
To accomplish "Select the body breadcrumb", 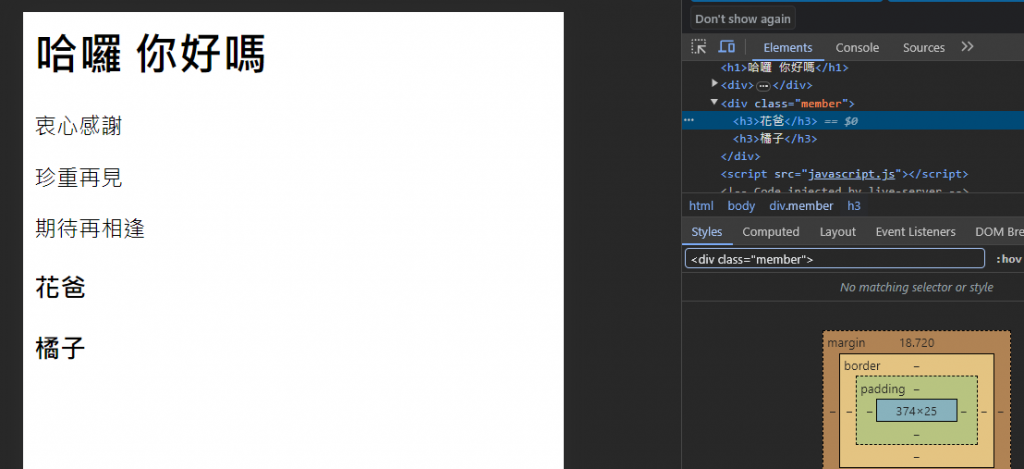I will pos(741,206).
